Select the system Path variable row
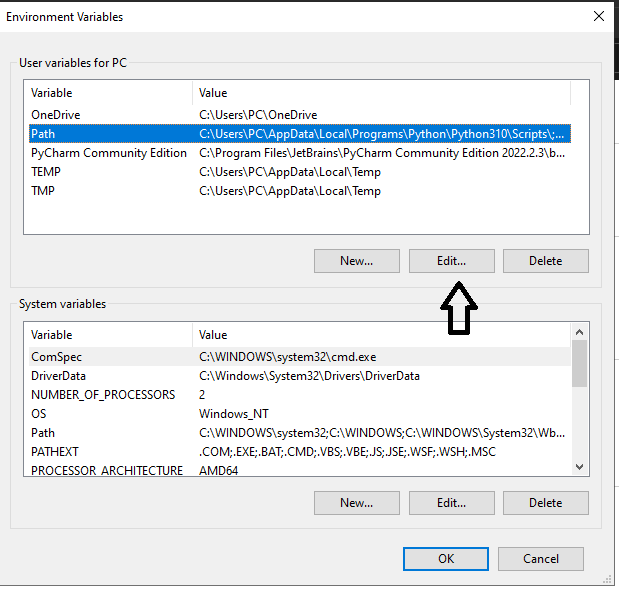Image resolution: width=619 pixels, height=597 pixels. [x=300, y=433]
